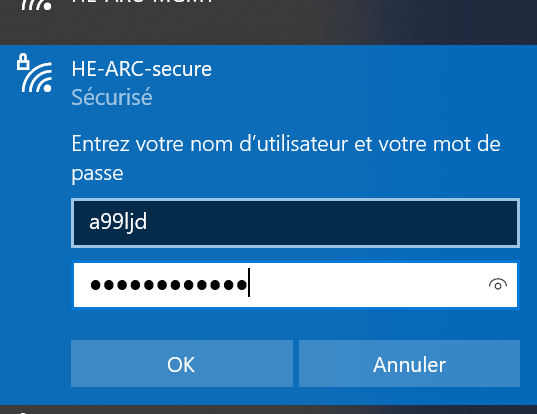Image resolution: width=537 pixels, height=414 pixels.
Task: Select the HE-ARC-secure network name
Action: point(141,69)
